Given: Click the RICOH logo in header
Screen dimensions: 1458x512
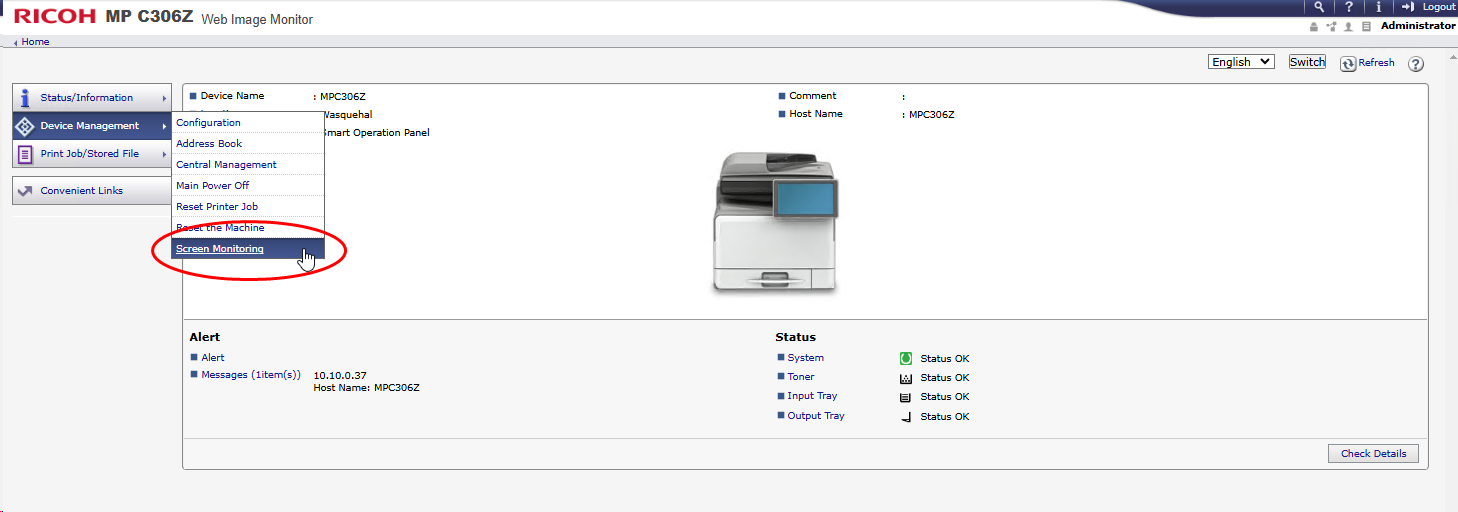Looking at the screenshot, I should click(55, 16).
